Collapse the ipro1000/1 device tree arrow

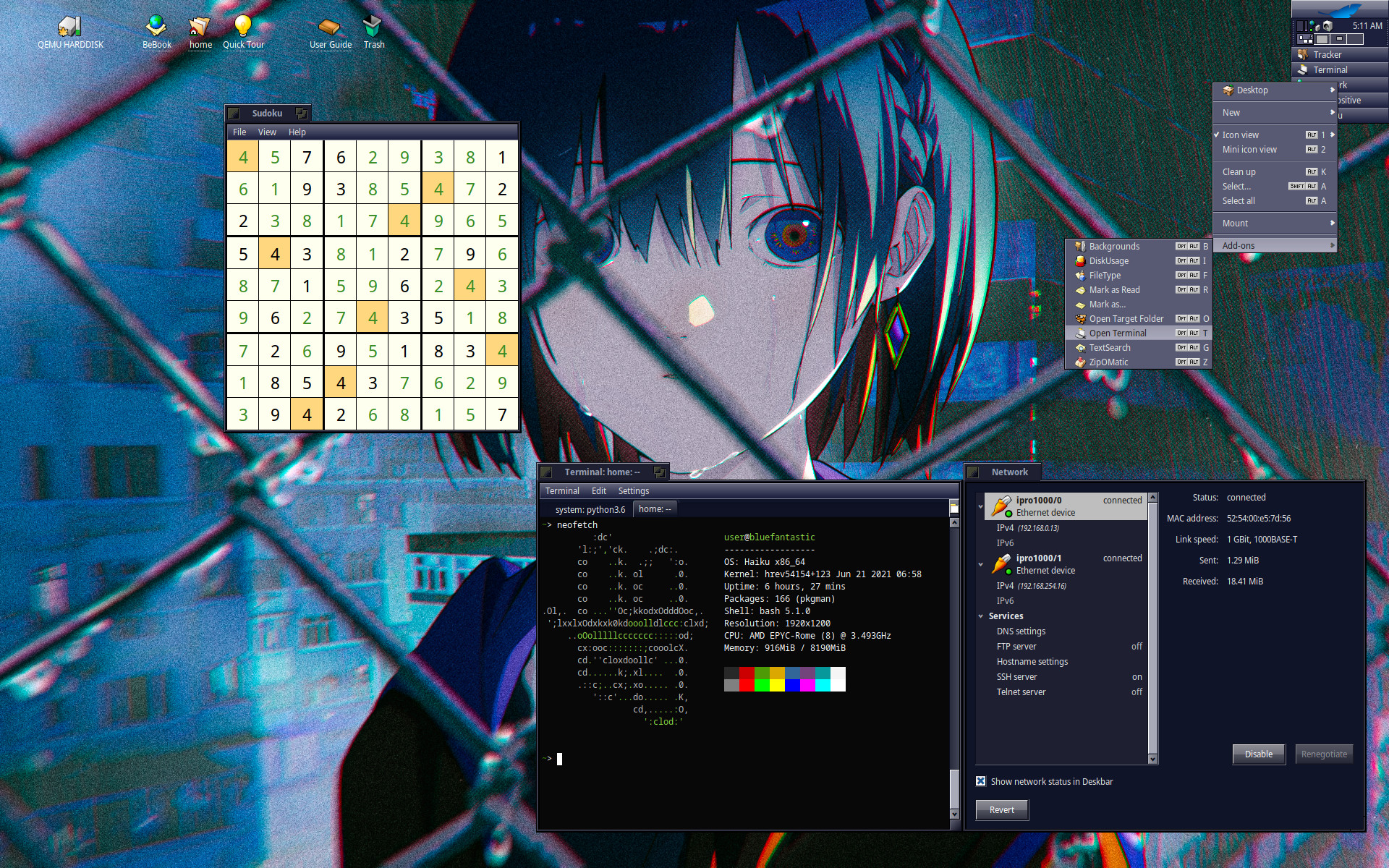click(x=981, y=564)
